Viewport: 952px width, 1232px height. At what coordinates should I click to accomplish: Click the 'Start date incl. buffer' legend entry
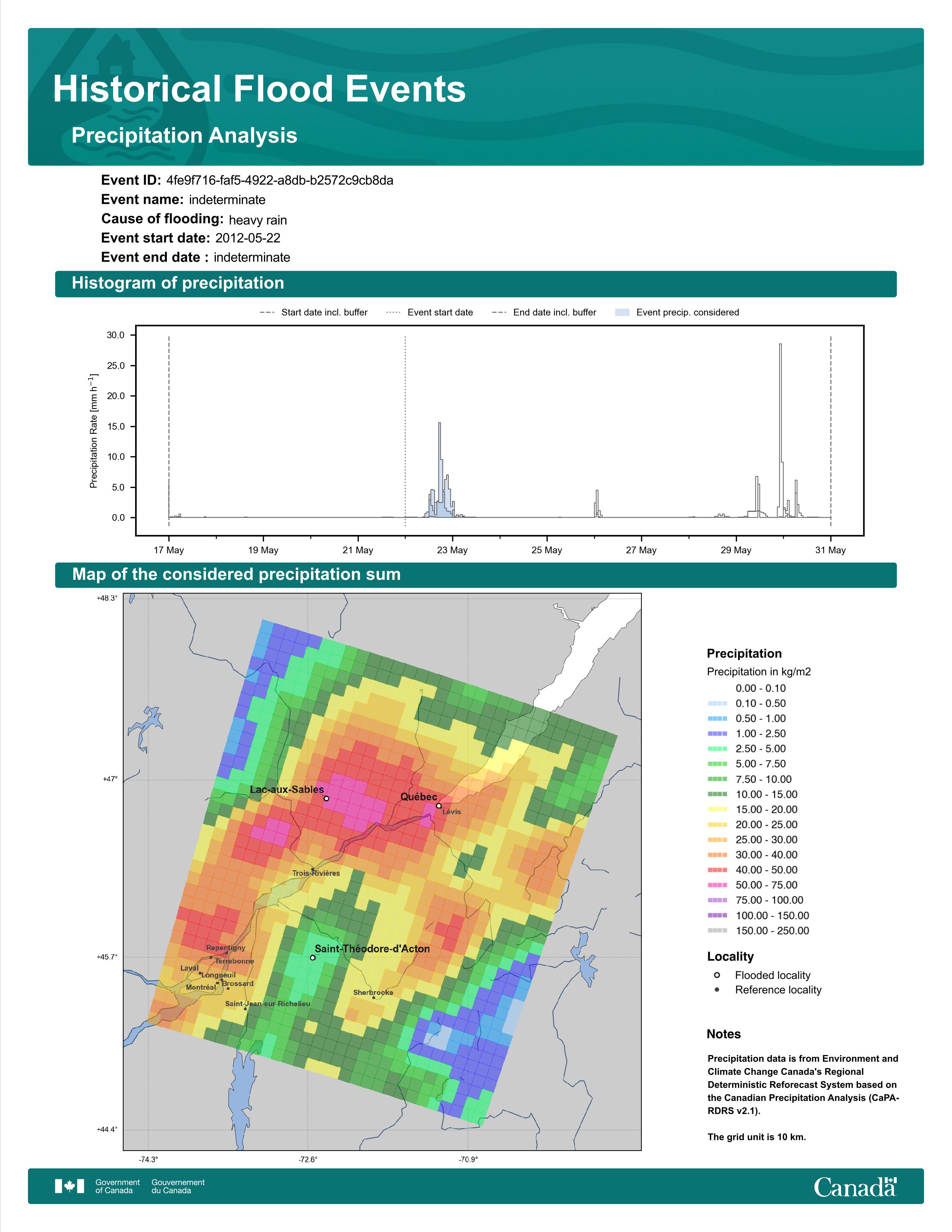click(314, 312)
